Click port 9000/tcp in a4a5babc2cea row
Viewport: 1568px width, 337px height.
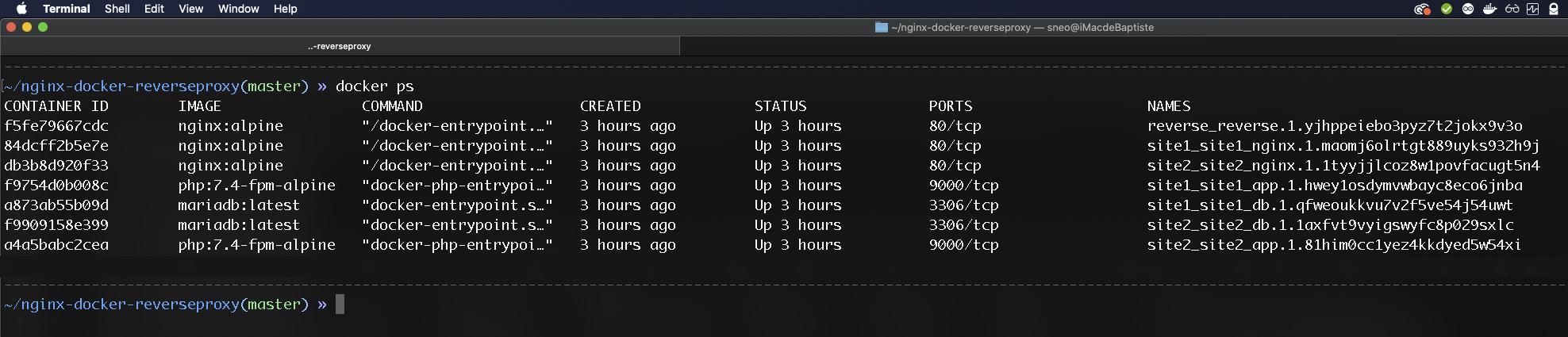964,245
